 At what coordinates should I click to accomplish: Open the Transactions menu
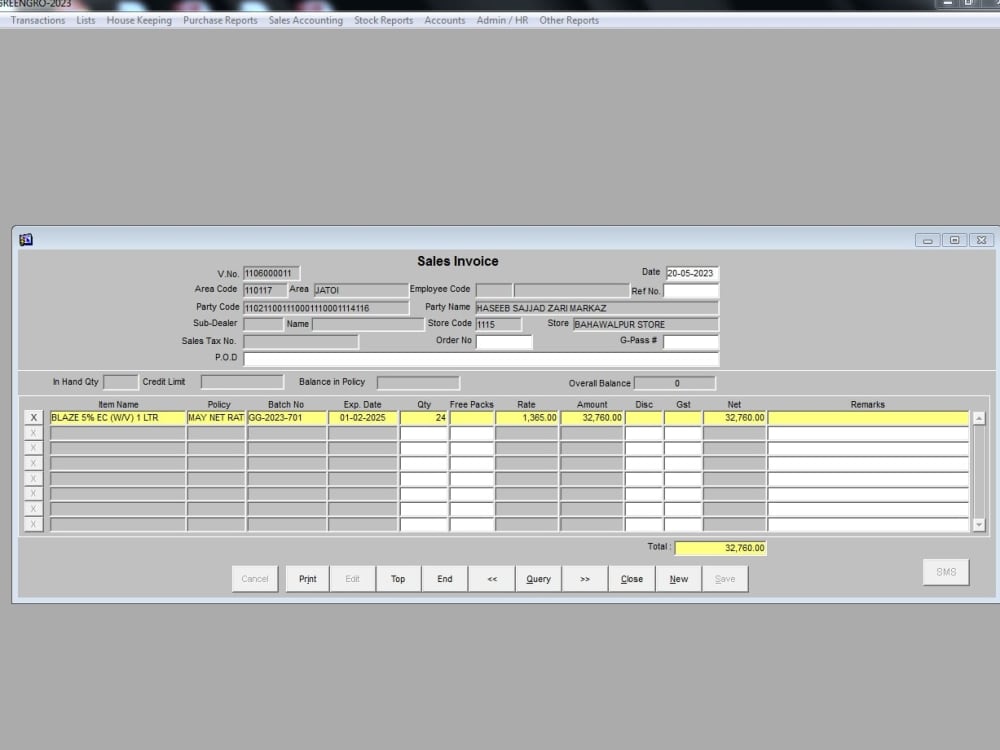37,20
